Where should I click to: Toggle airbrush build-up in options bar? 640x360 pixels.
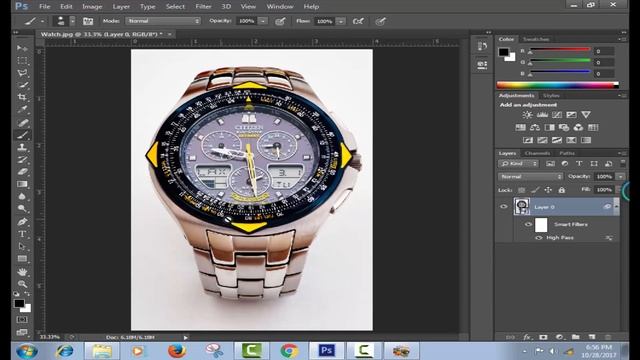pyautogui.click(x=358, y=21)
